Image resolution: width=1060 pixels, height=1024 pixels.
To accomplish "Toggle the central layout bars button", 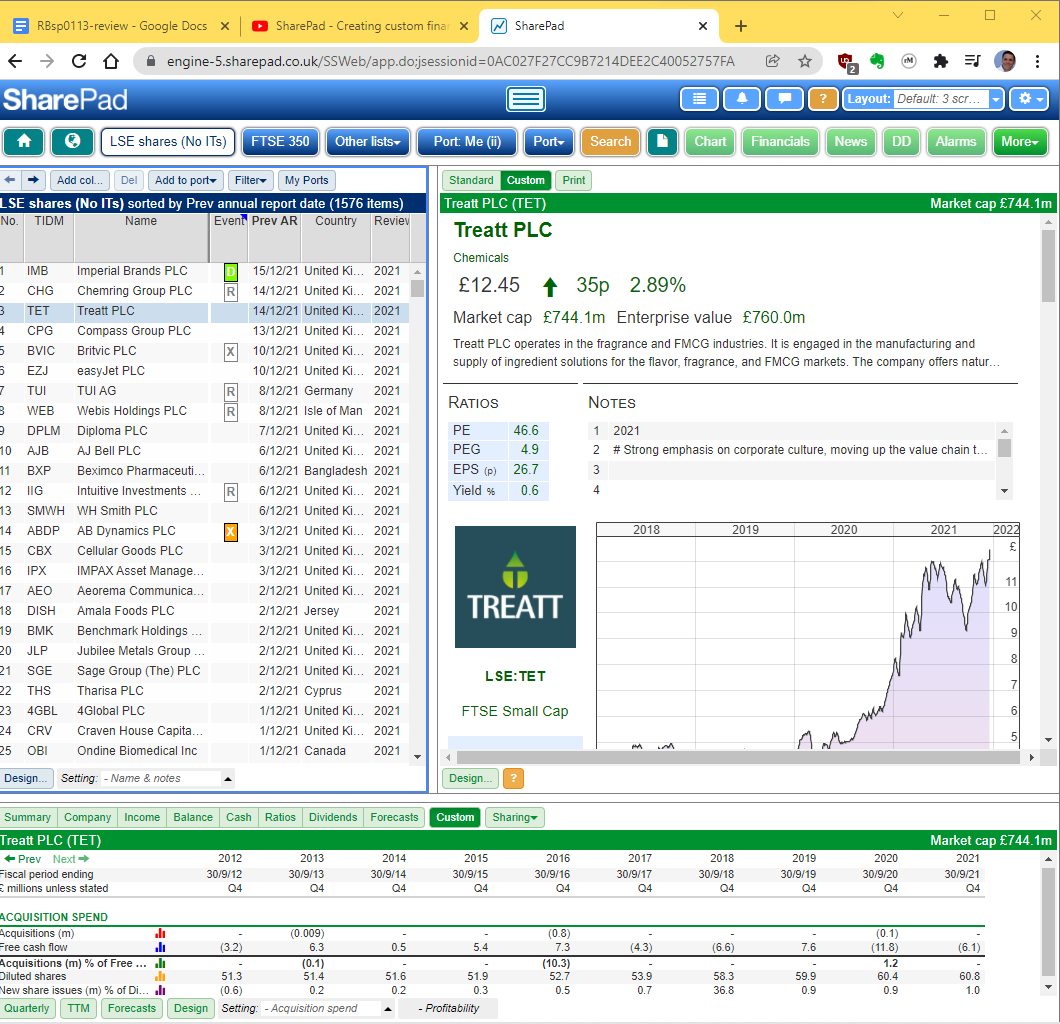I will (526, 99).
